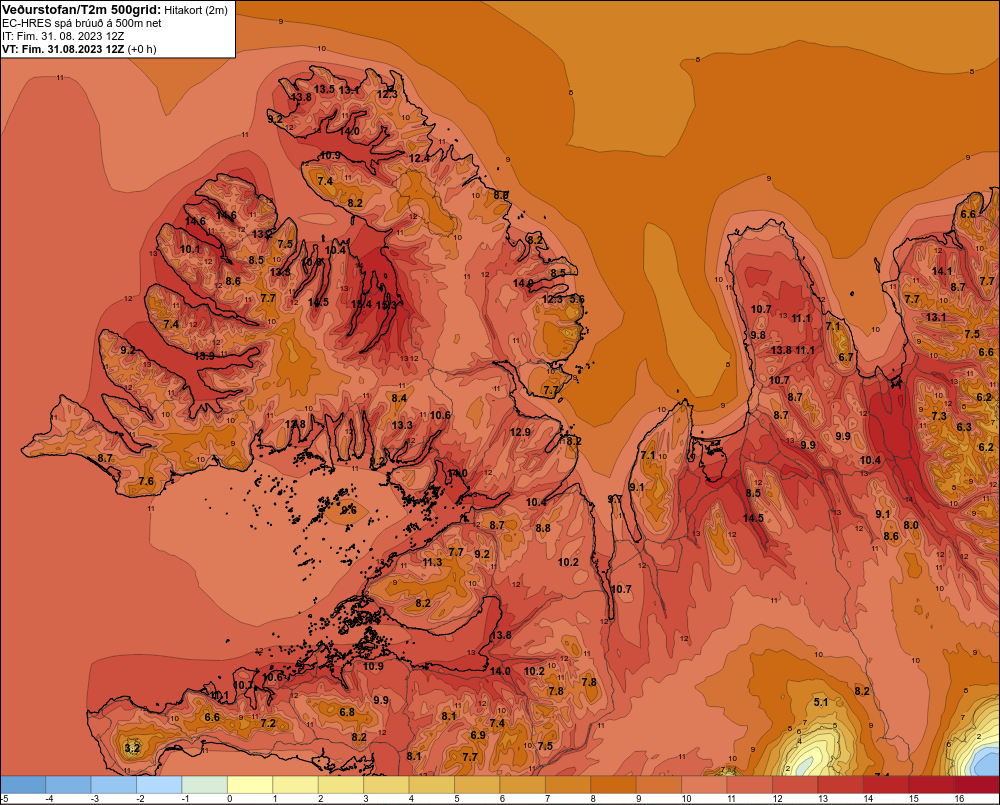
Task: Click the 13.5 temperature value
Action: tap(324, 89)
